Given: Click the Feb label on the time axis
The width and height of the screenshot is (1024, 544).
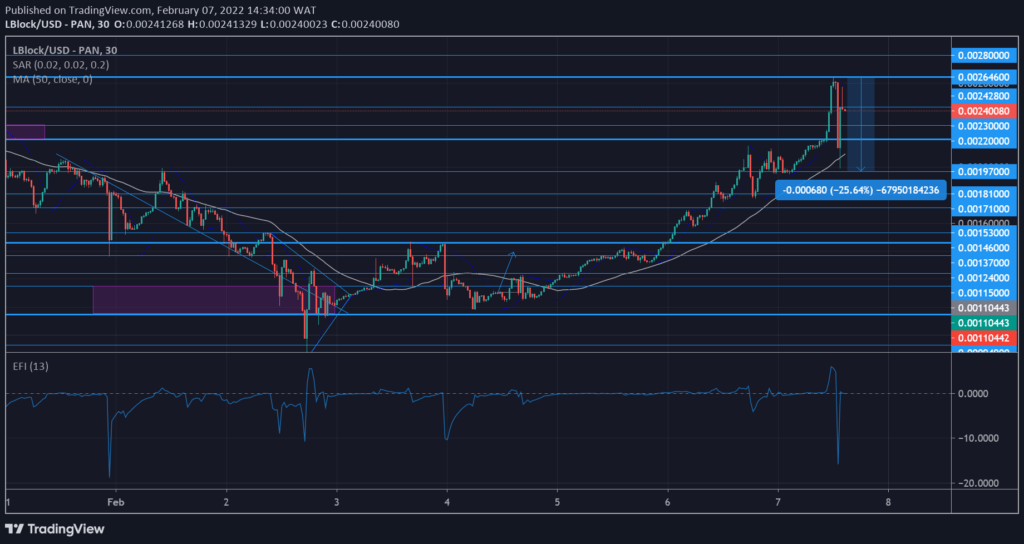Looking at the screenshot, I should [116, 502].
